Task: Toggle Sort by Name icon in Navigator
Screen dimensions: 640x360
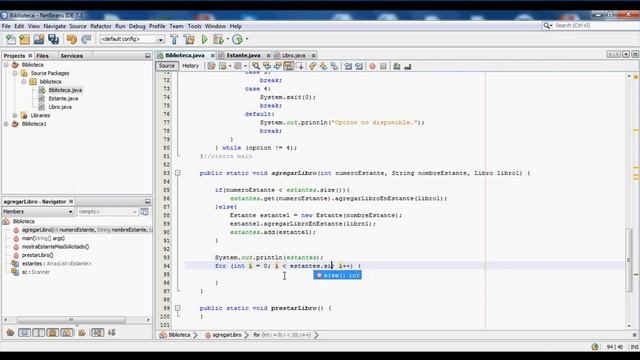Action: pyautogui.click(x=97, y=333)
